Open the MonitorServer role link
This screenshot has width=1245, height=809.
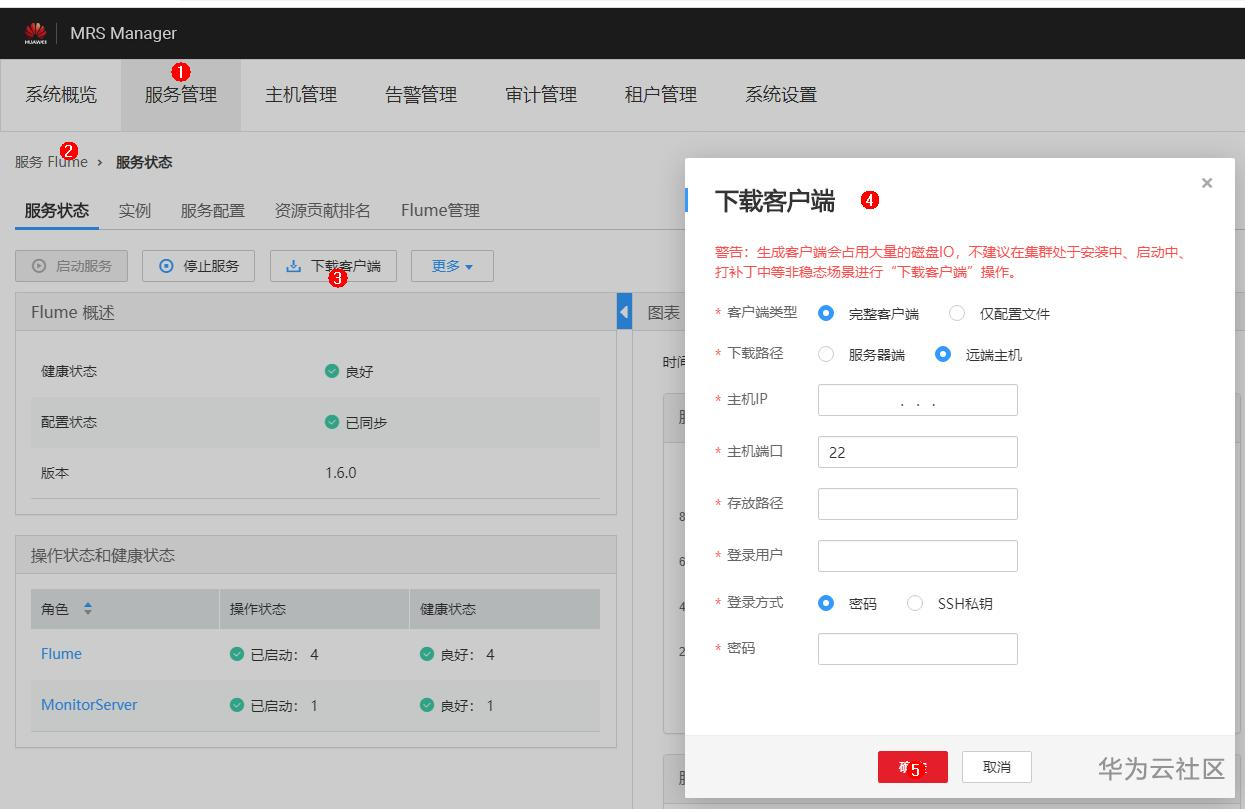pos(89,704)
